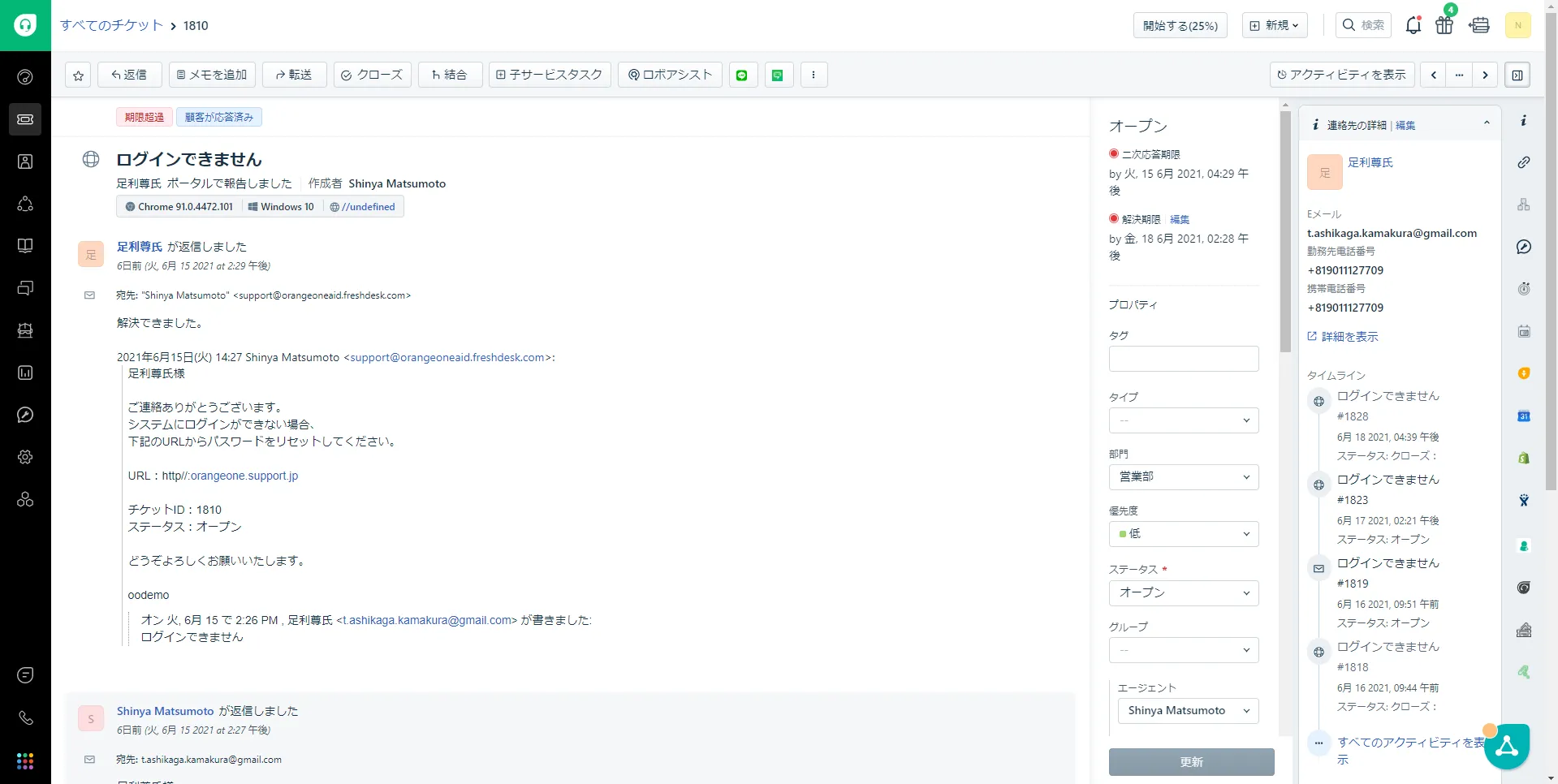
Task: Click すべてのチケット breadcrumb link
Action: coord(111,25)
